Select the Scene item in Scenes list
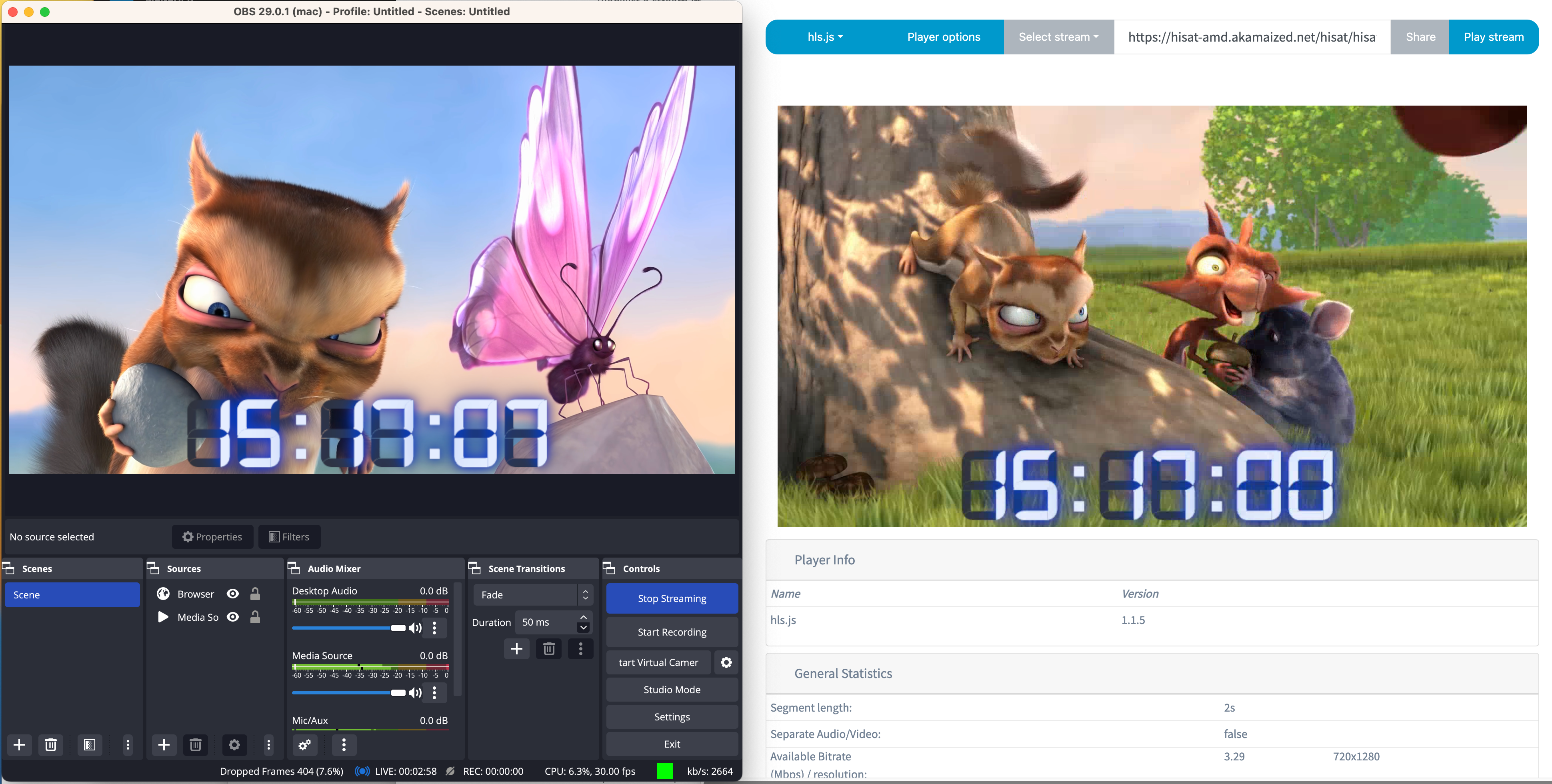Screen dimensions: 1552x784 (x=72, y=595)
